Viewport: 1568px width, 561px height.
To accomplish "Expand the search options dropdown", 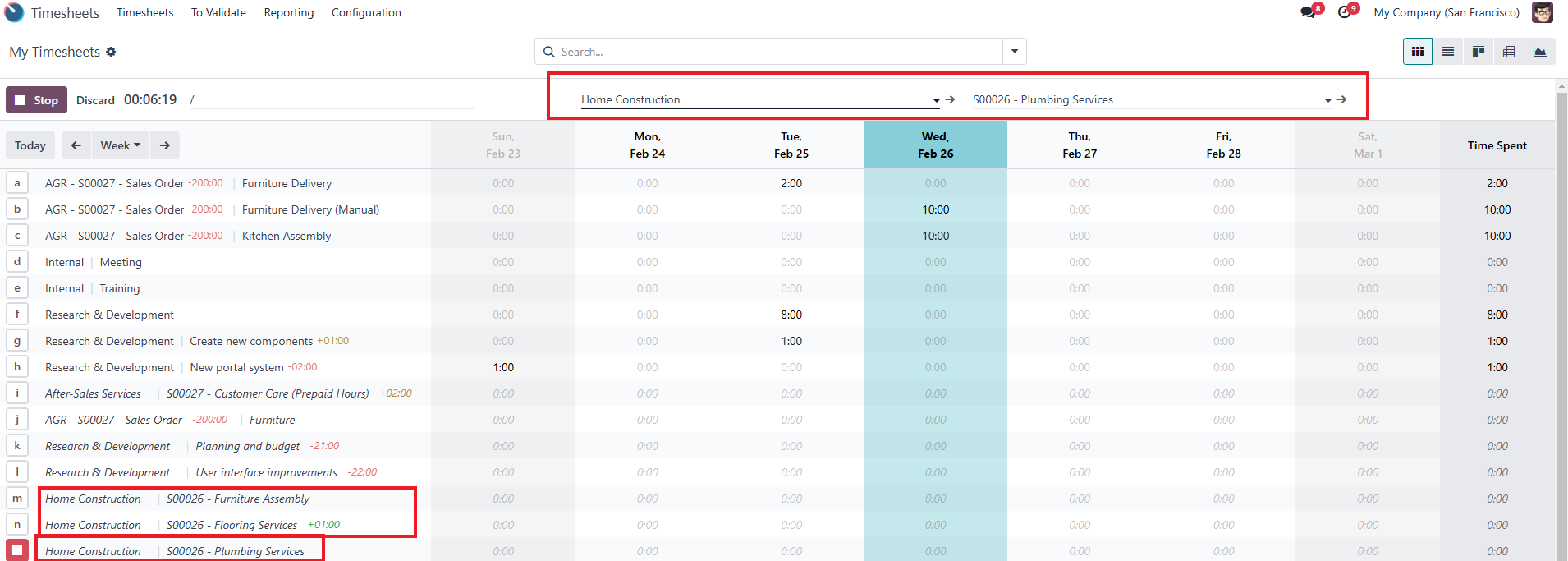I will pos(1015,52).
